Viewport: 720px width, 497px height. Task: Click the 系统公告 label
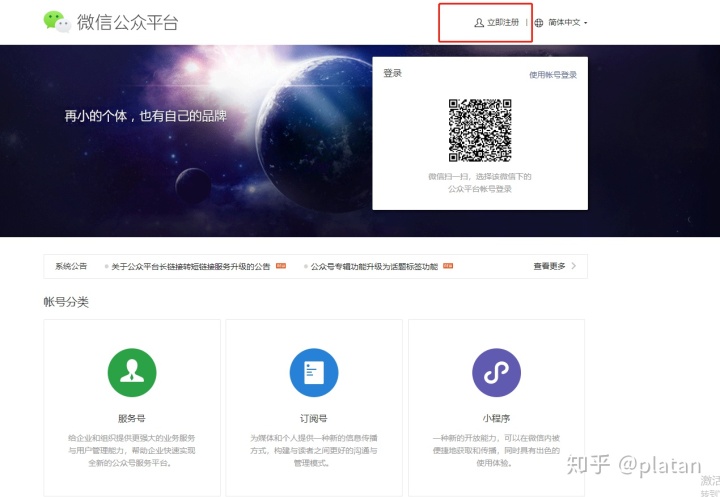point(71,266)
